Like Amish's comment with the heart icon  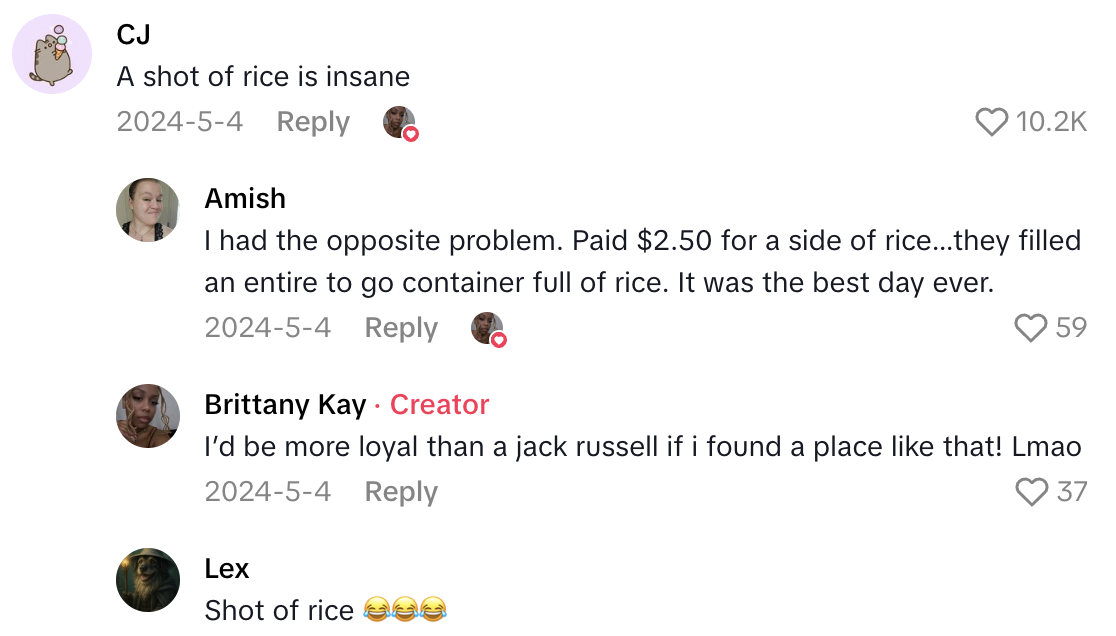1030,327
